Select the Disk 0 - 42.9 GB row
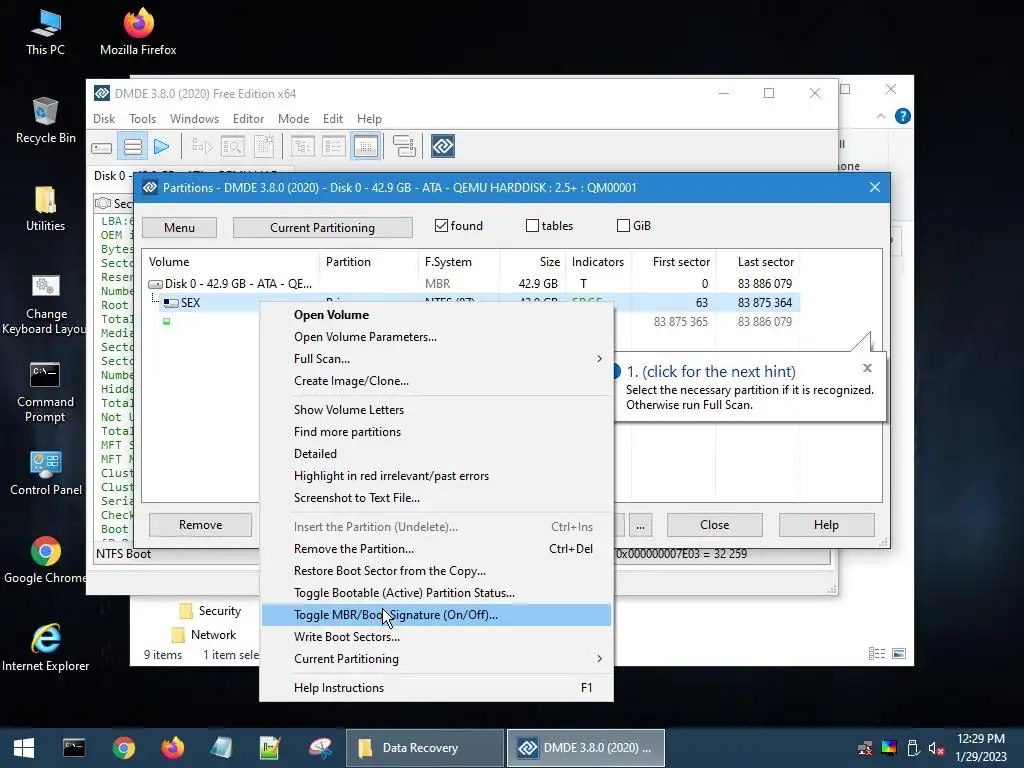This screenshot has width=1024, height=768. (470, 283)
